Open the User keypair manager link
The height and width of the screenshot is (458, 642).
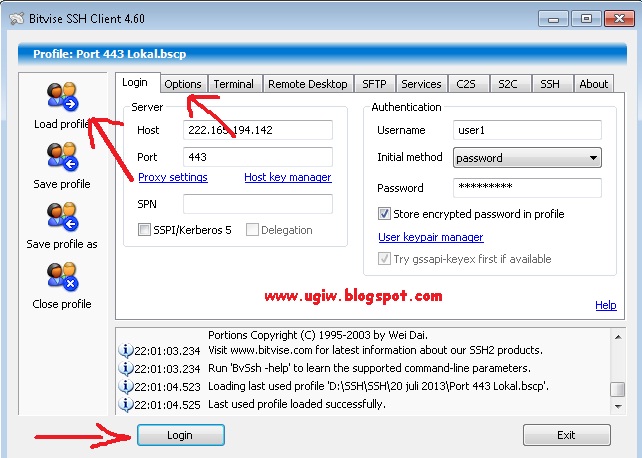431,237
